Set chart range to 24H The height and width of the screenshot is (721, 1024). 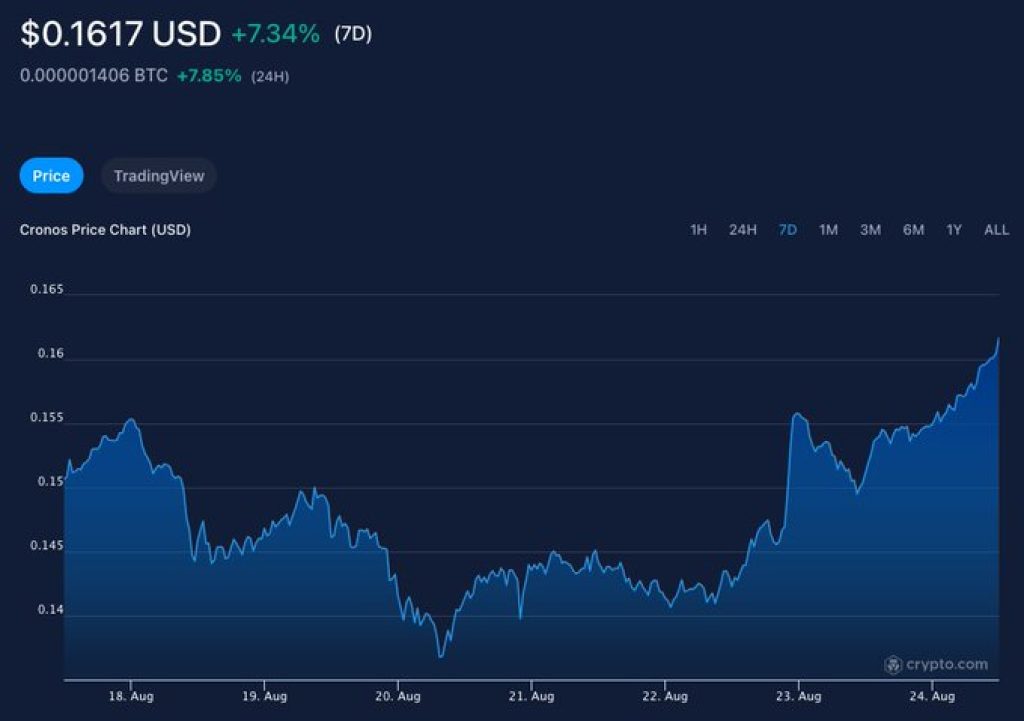coord(743,230)
